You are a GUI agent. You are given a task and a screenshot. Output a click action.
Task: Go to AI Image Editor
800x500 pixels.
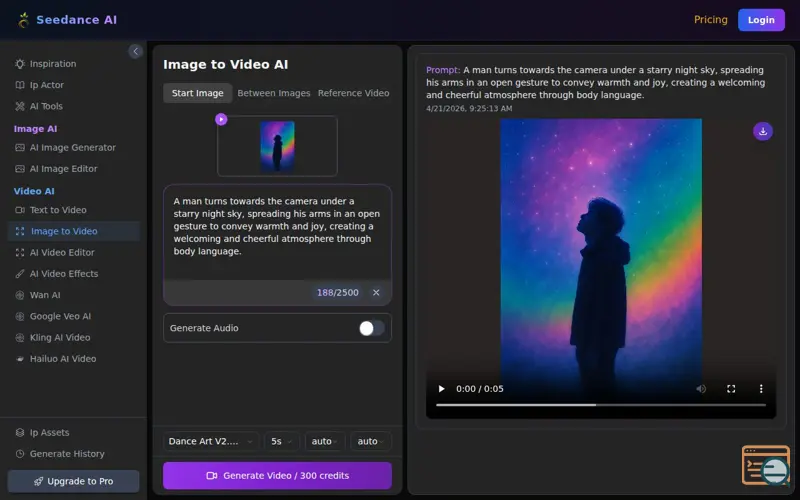coord(63,169)
